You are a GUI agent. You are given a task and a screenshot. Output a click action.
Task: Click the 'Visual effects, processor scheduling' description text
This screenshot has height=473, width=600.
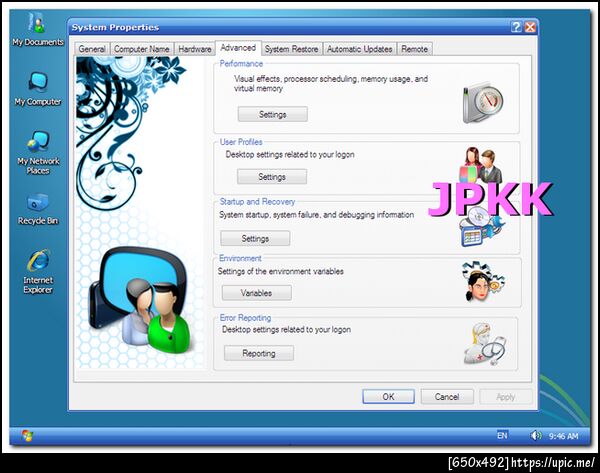click(x=331, y=83)
